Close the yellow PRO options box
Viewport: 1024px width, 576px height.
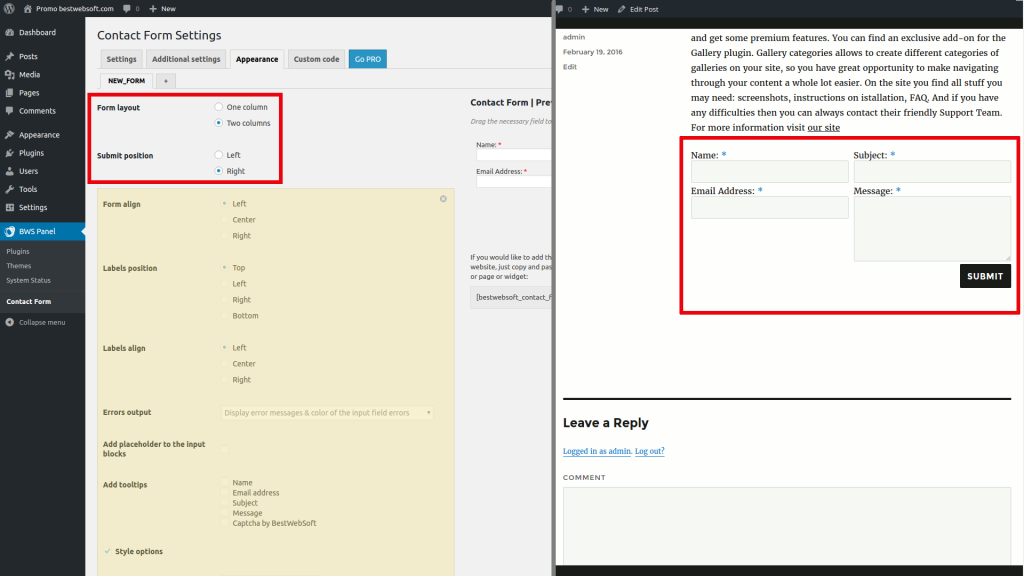443,199
